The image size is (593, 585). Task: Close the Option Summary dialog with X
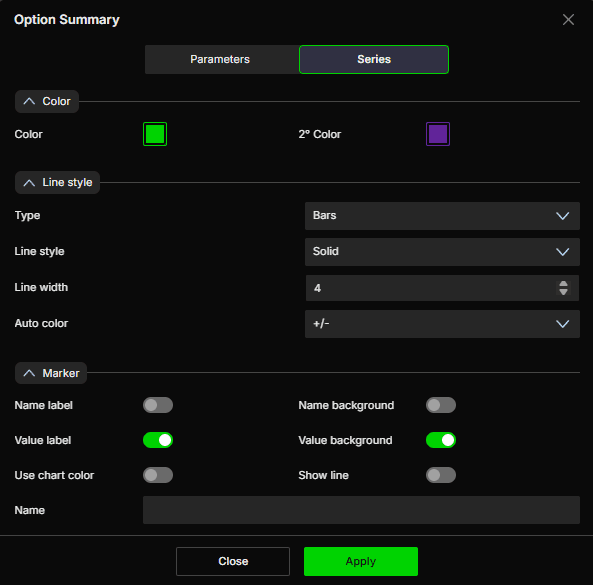[568, 20]
